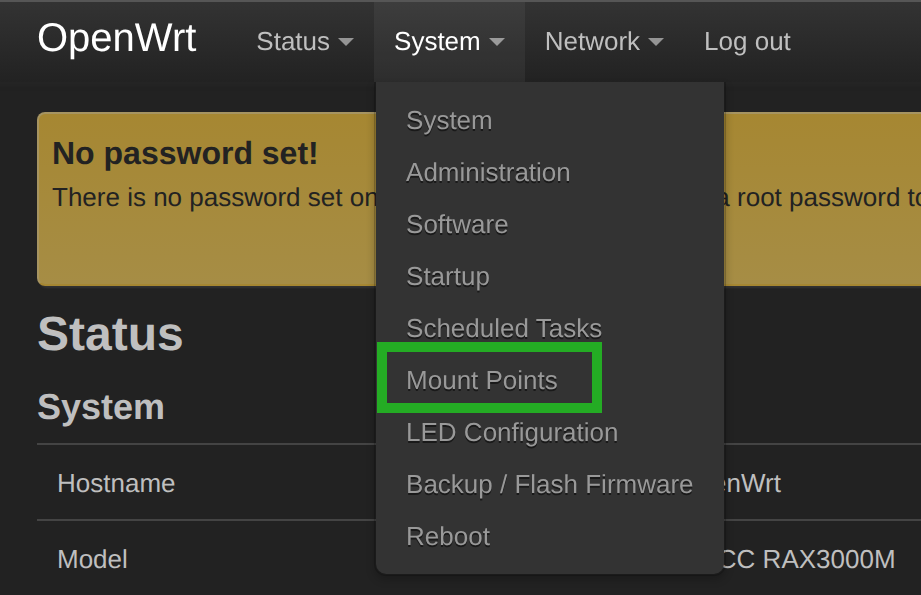Select Reboot from System menu
The image size is (921, 595).
click(448, 536)
